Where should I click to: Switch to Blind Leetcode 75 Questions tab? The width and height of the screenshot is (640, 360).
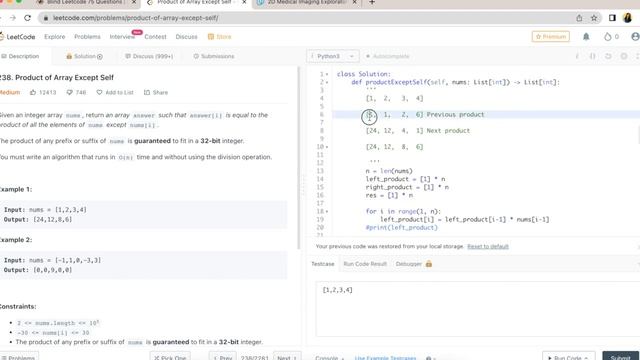[x=84, y=2]
